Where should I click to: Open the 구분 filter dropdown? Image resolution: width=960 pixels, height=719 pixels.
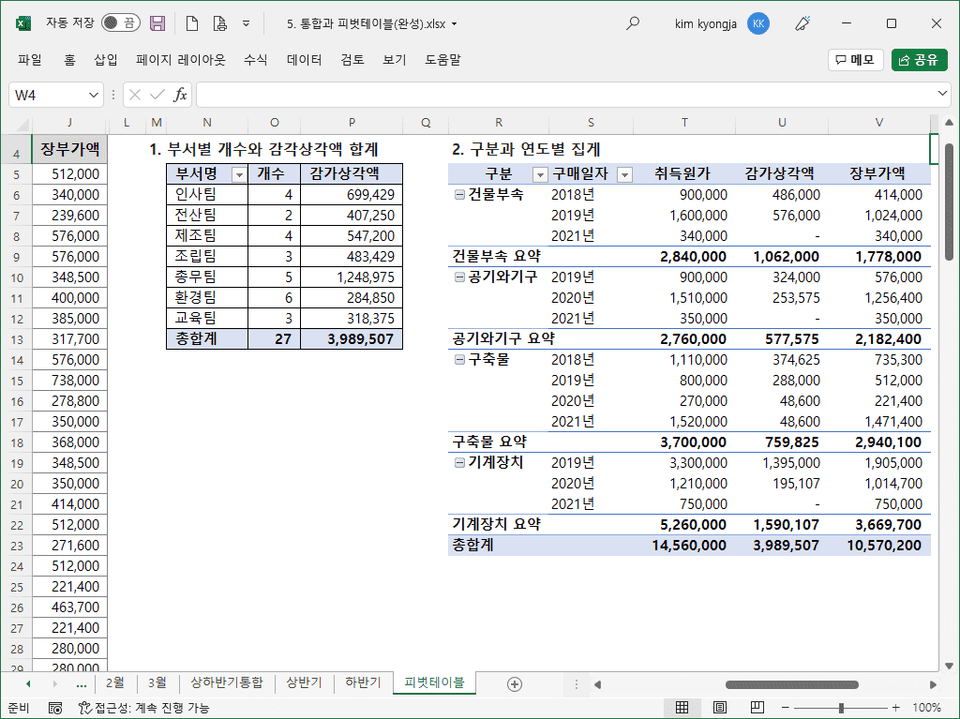tap(539, 175)
